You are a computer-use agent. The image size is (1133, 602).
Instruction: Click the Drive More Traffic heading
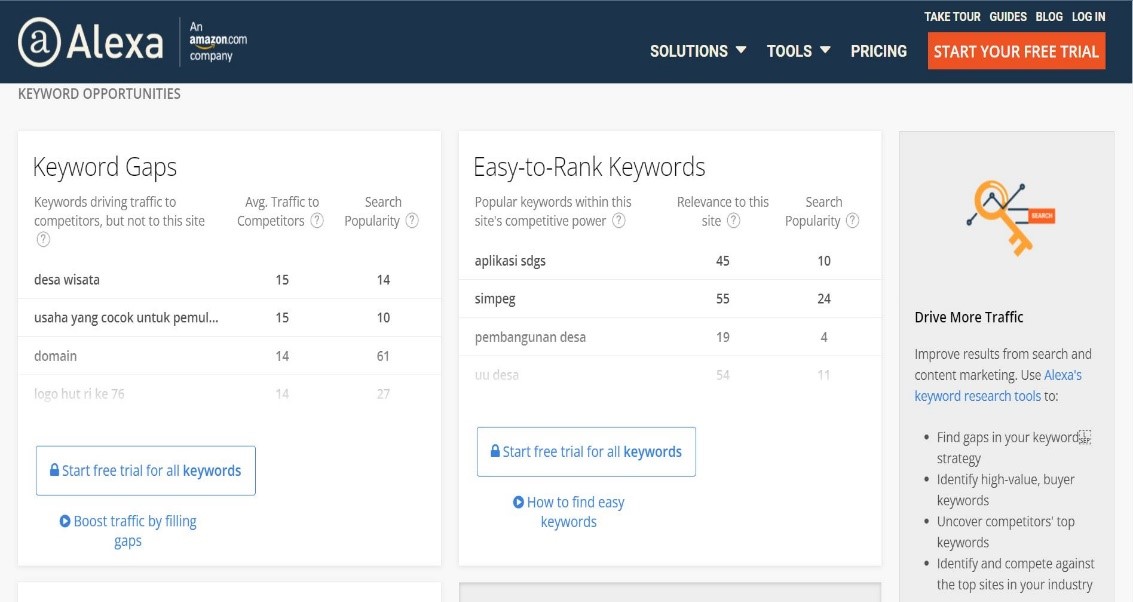click(968, 317)
